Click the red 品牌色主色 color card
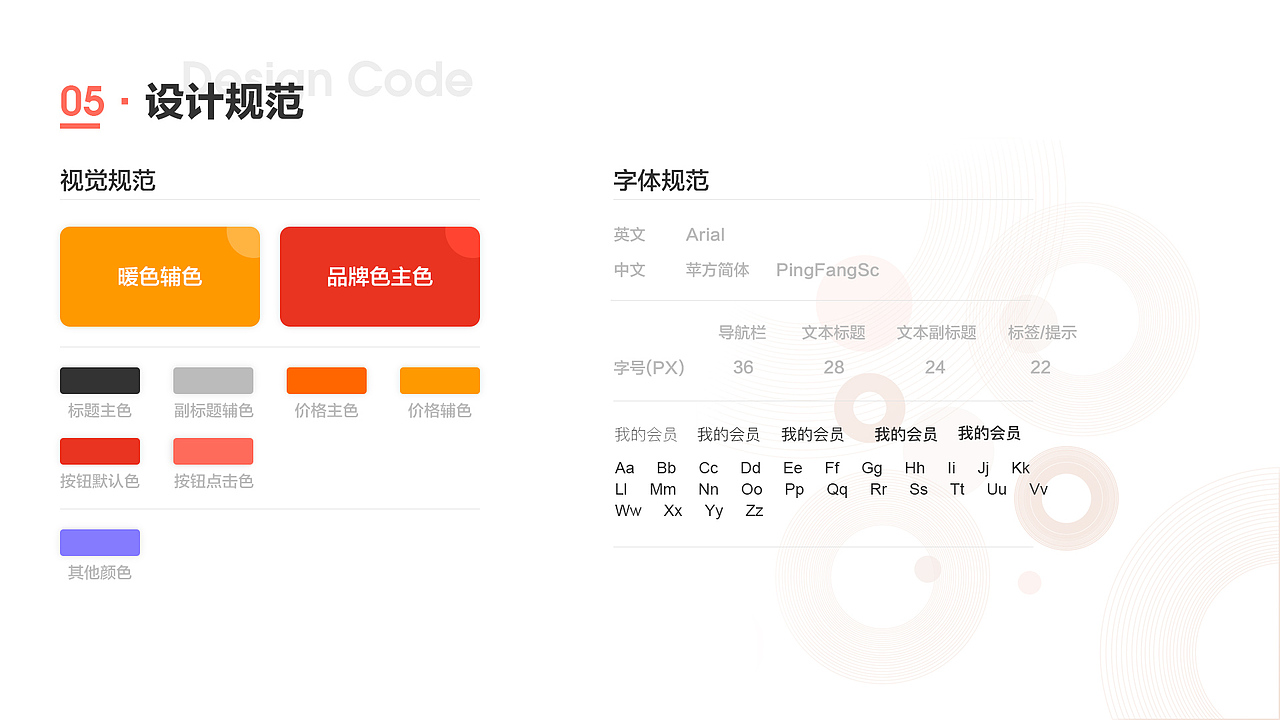The width and height of the screenshot is (1280, 720). click(x=380, y=277)
